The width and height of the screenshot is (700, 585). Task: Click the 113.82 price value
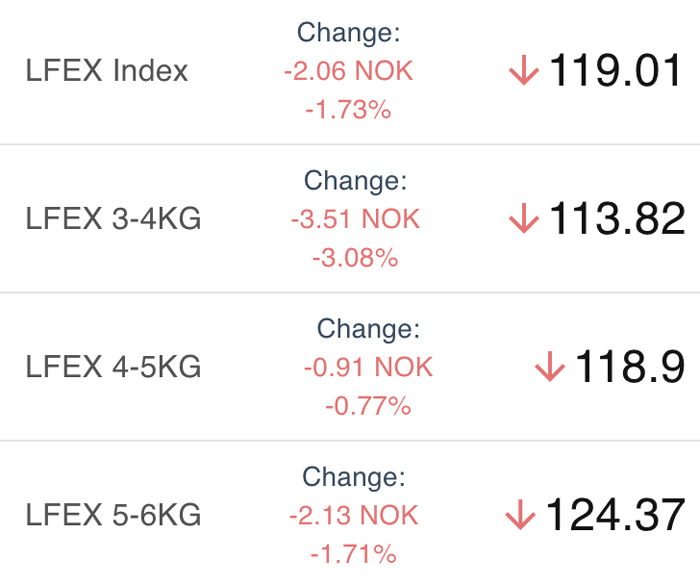[x=617, y=218]
